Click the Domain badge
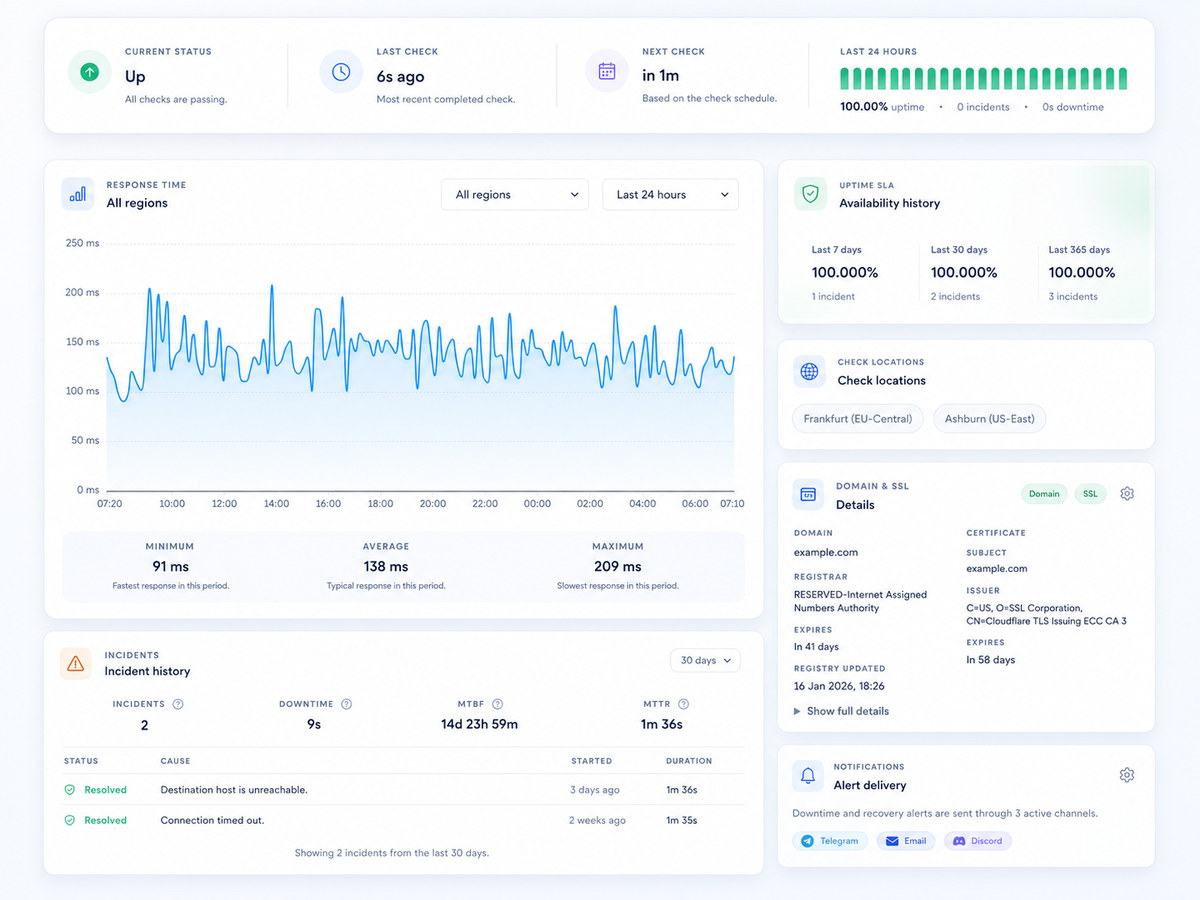1200x900 pixels. tap(1044, 494)
